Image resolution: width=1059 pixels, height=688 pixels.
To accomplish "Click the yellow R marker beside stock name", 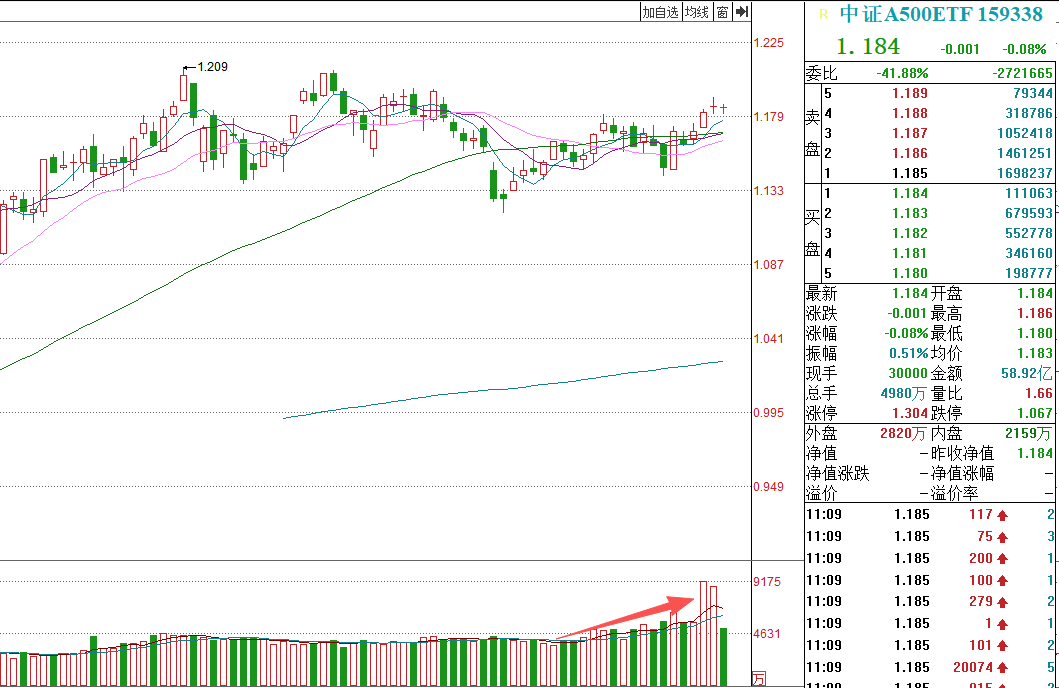I will coord(823,14).
